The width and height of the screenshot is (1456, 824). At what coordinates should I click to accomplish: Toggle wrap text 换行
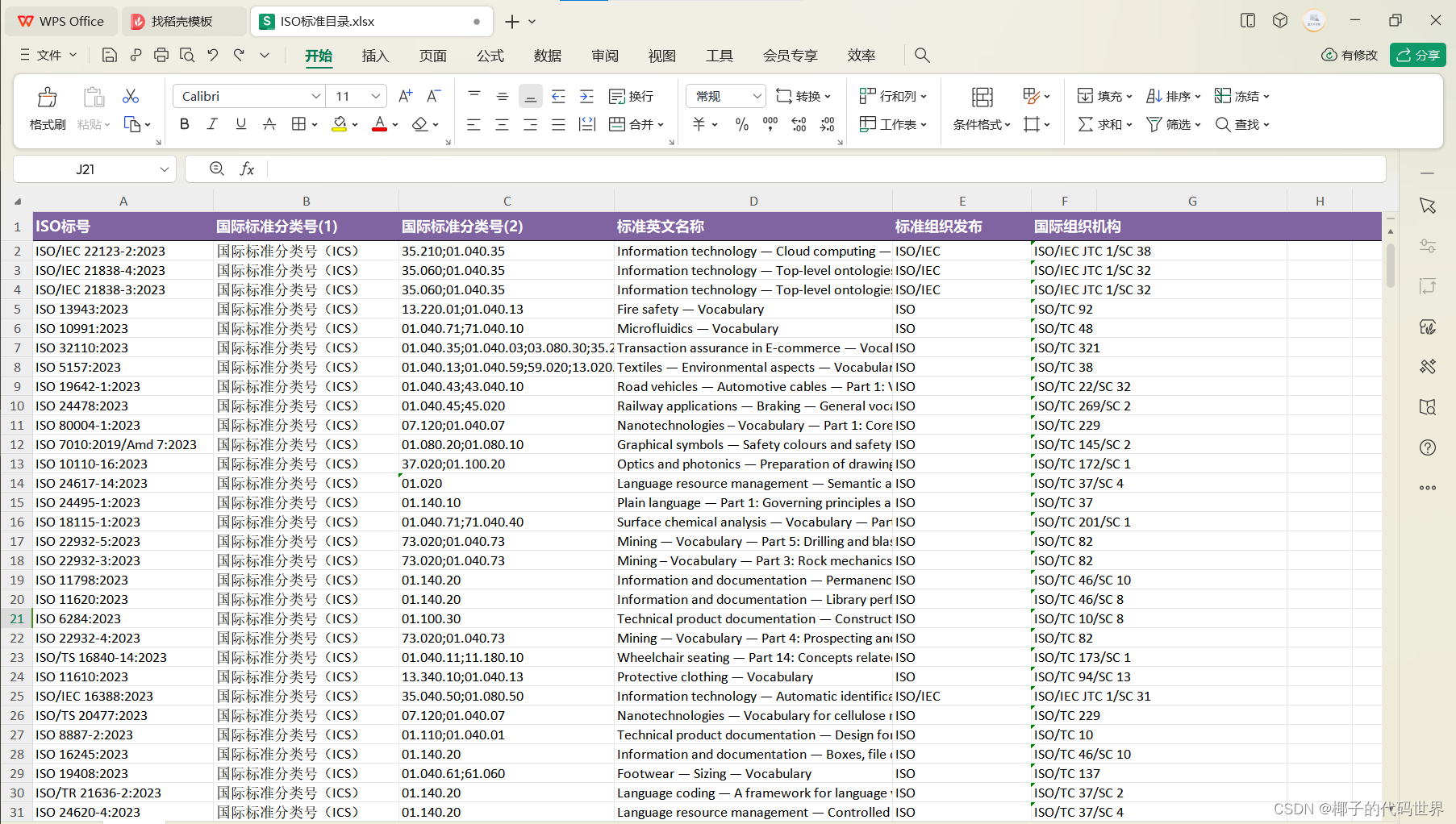coord(631,96)
